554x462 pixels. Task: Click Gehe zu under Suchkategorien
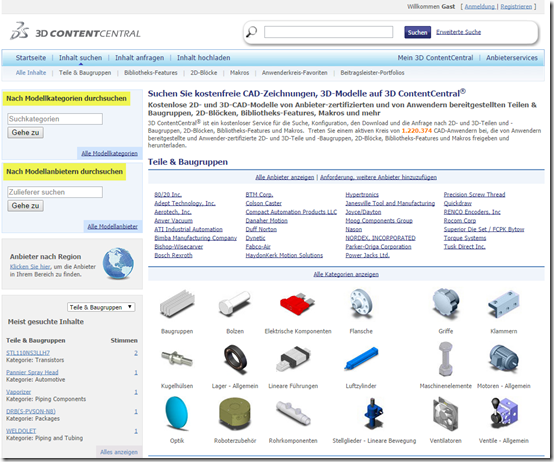pyautogui.click(x=25, y=132)
